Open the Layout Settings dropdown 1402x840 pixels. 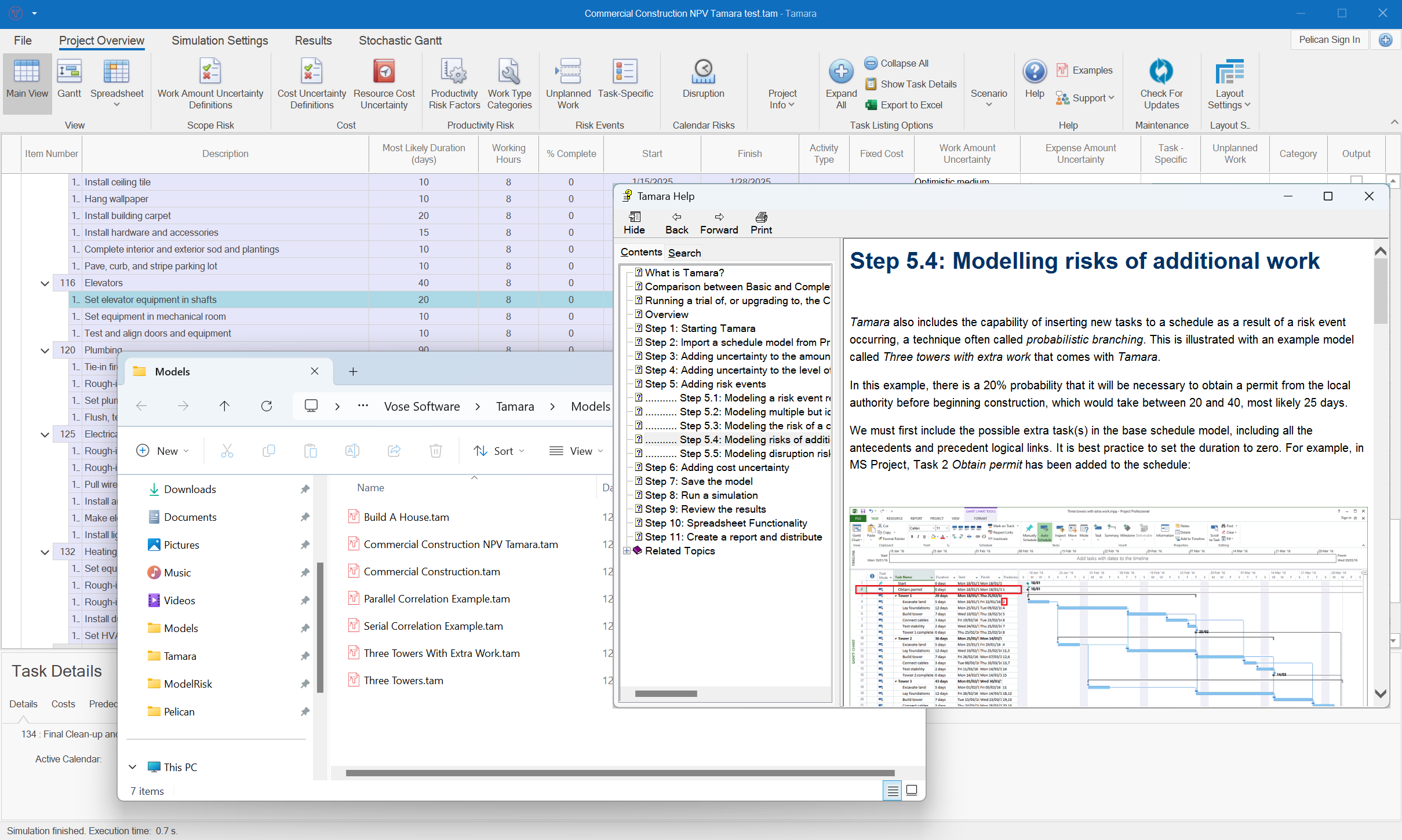tap(1228, 84)
